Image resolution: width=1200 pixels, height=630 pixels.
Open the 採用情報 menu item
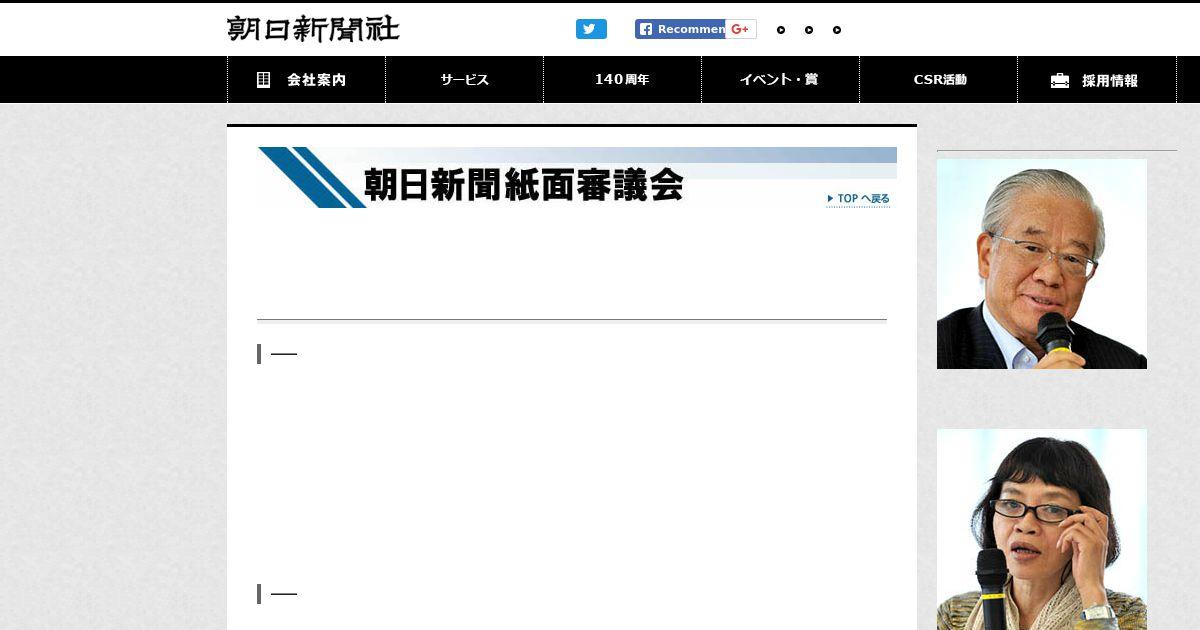(1097, 80)
